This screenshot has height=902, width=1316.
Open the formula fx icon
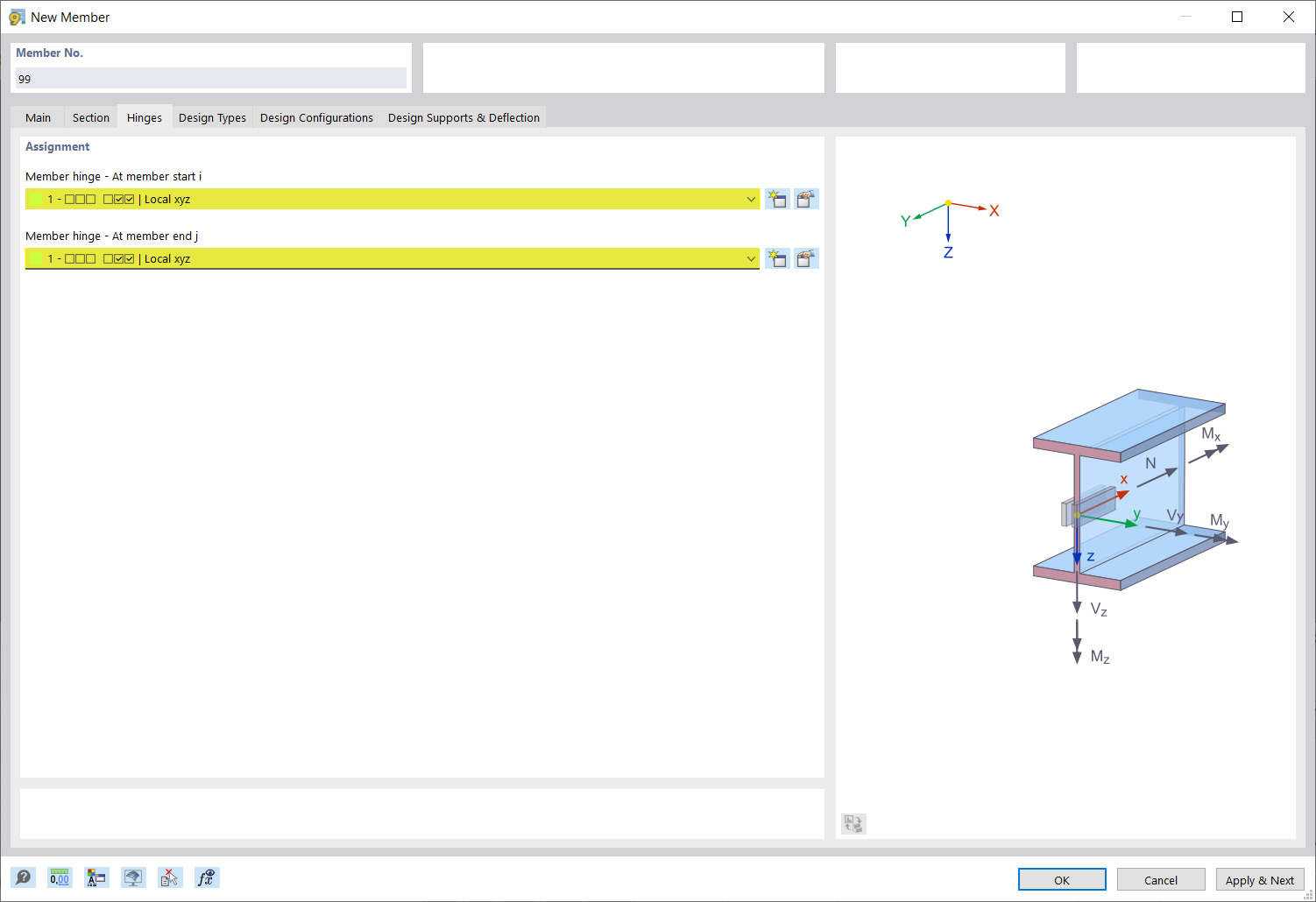(207, 877)
